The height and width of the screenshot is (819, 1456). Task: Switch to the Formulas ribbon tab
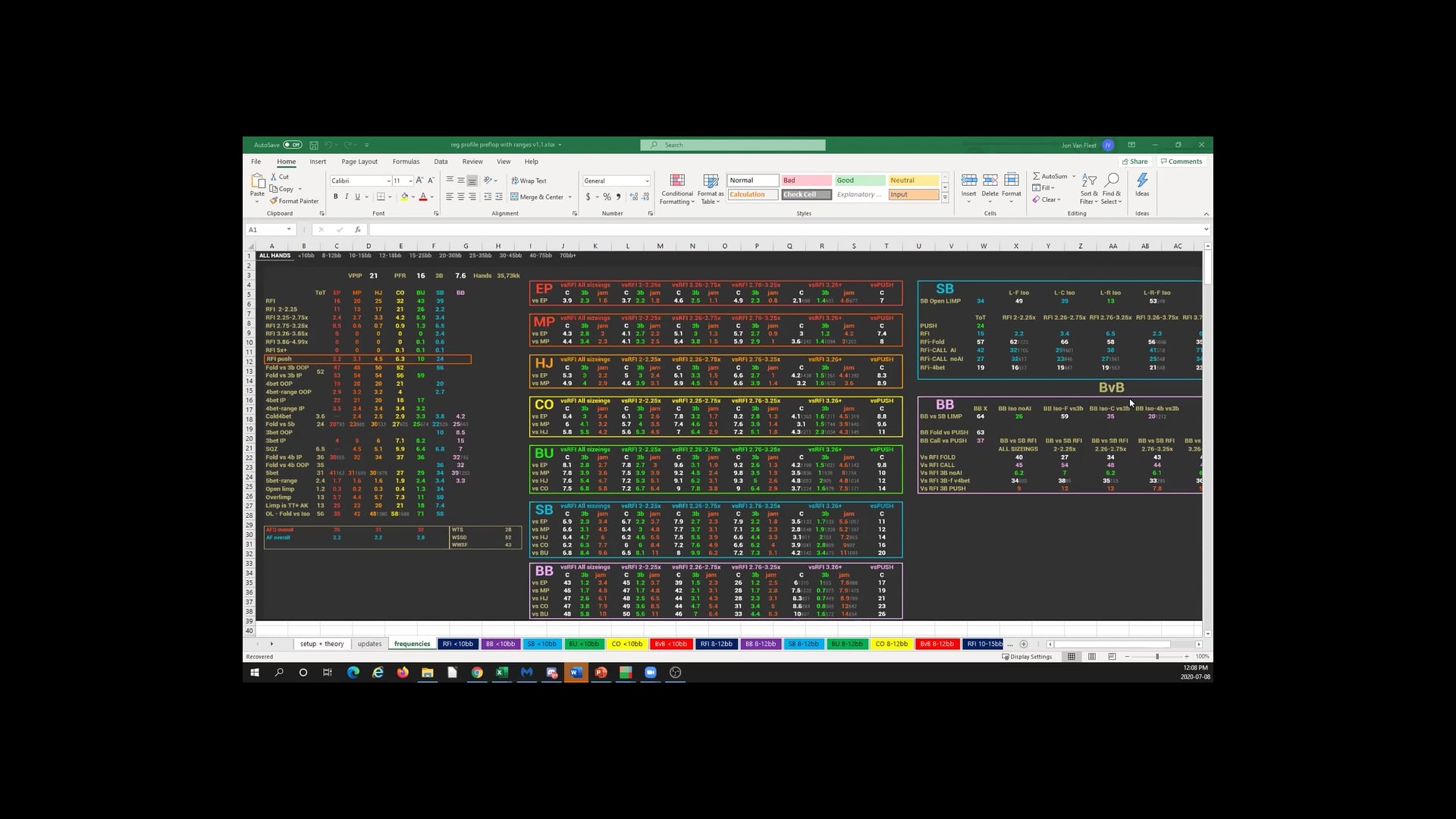[406, 162]
